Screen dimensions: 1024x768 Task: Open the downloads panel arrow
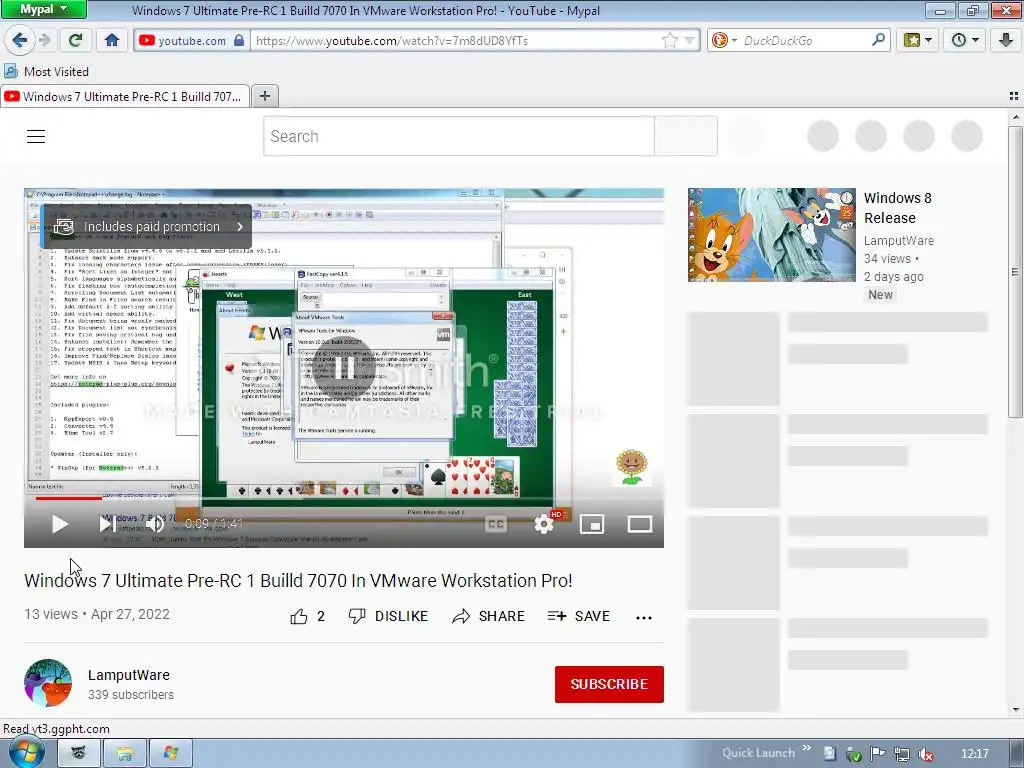(x=1006, y=40)
